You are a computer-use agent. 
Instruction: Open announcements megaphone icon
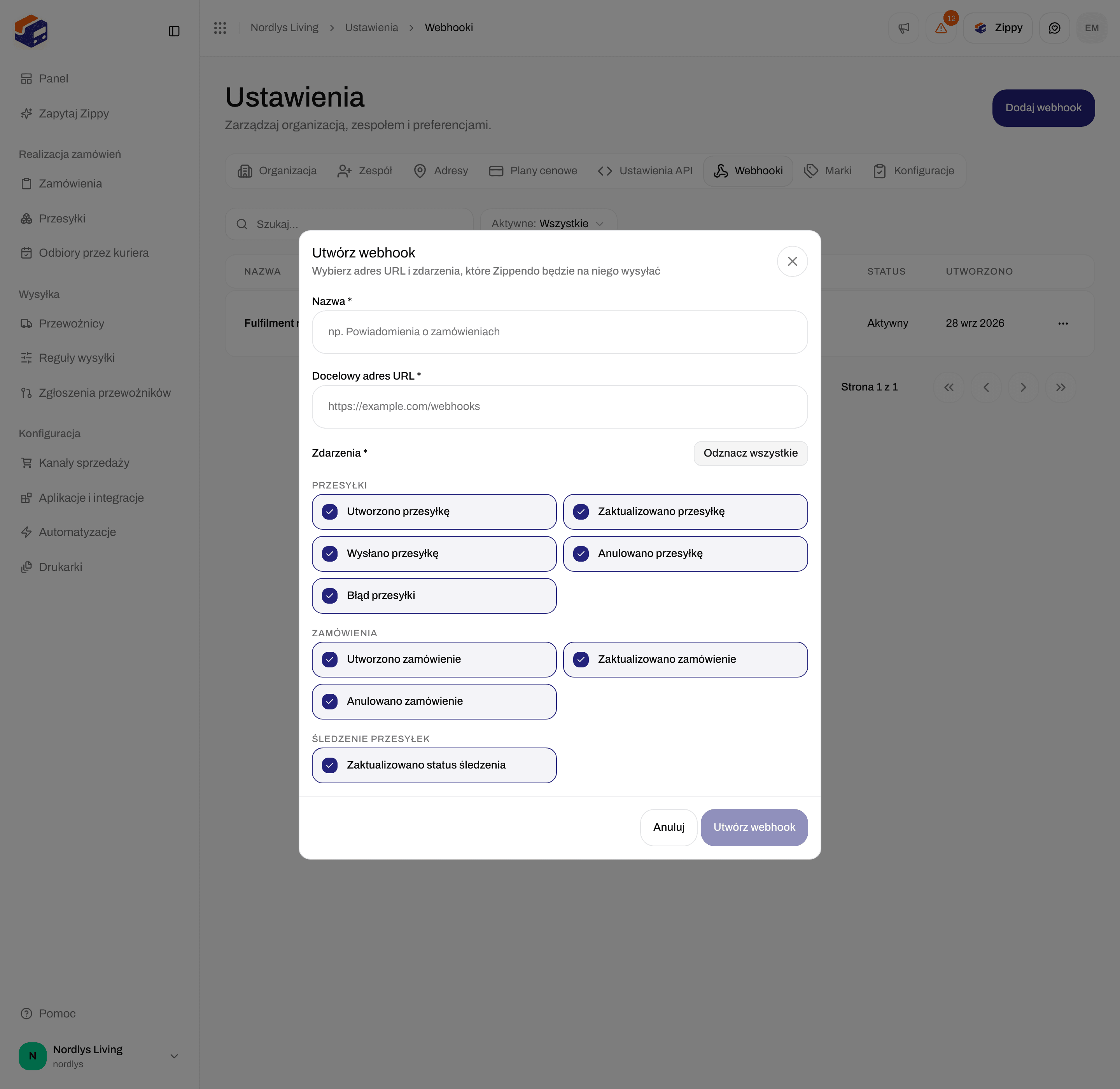904,28
